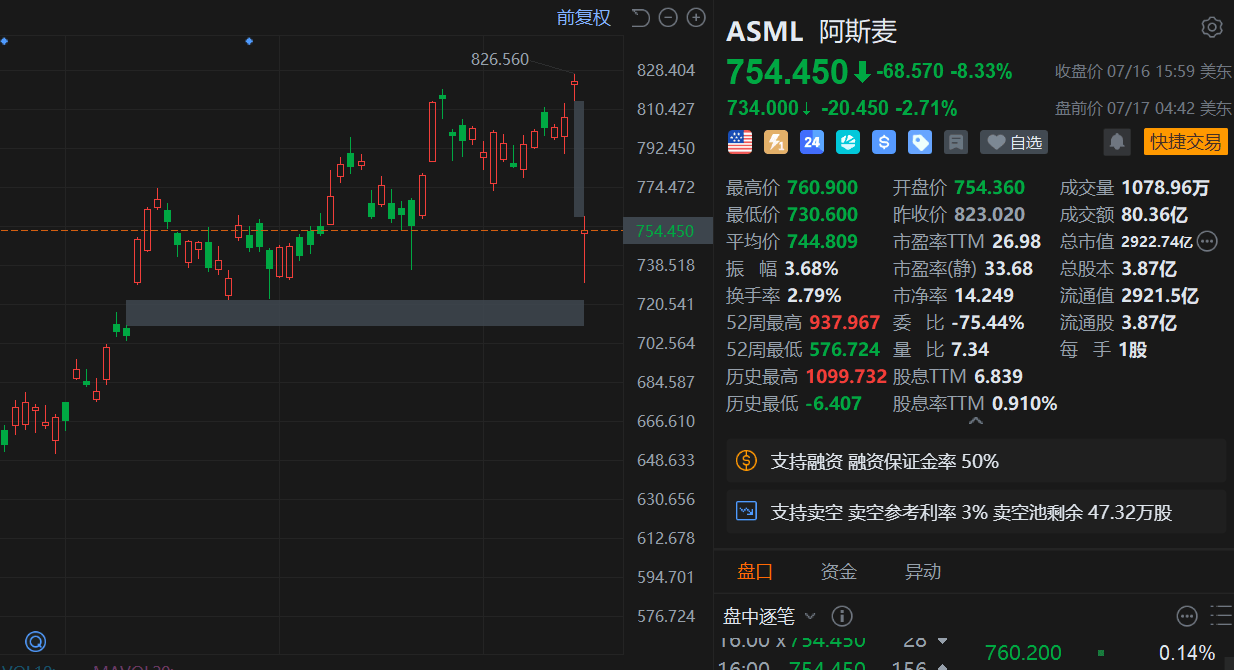The width and height of the screenshot is (1234, 670).
Task: Click the 盘前价 07/17 04:42 timestamp
Action: point(1144,108)
